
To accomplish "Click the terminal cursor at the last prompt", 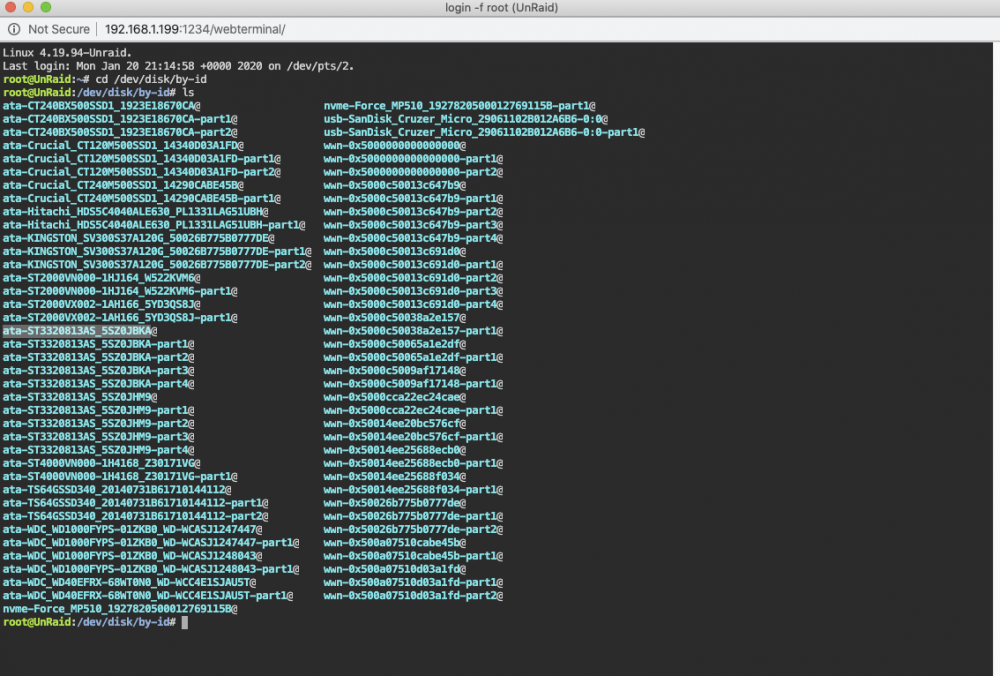I will click(185, 622).
